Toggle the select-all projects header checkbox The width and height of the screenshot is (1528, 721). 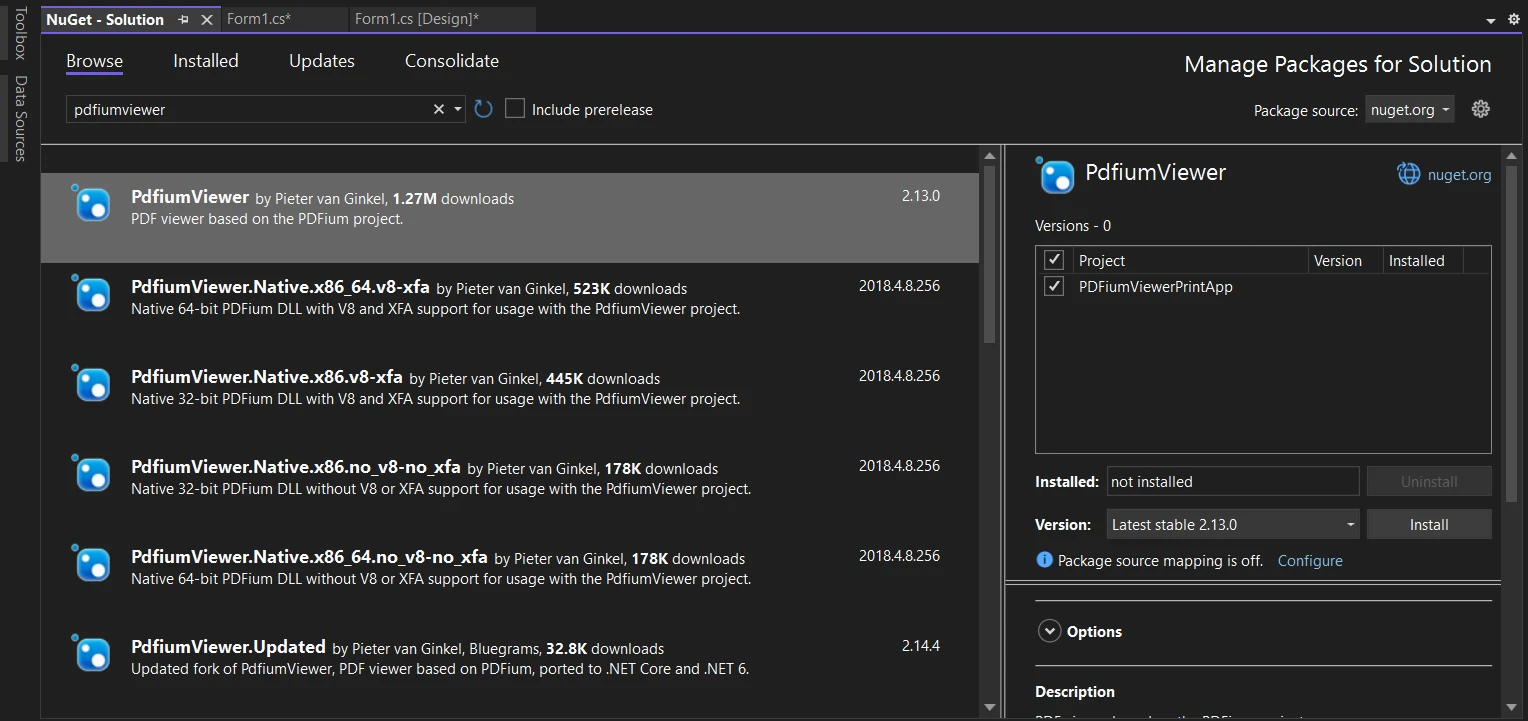click(x=1053, y=260)
